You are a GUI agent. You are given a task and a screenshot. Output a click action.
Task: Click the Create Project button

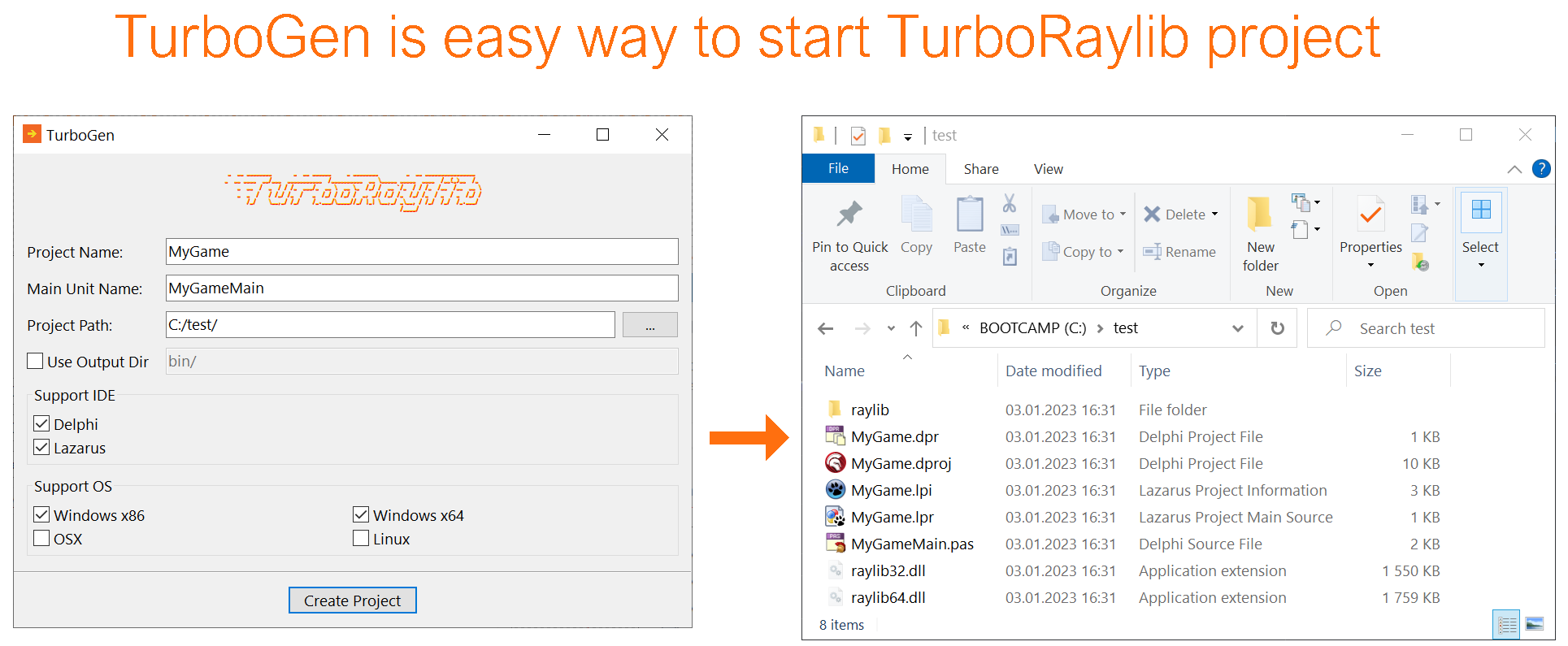point(353,600)
